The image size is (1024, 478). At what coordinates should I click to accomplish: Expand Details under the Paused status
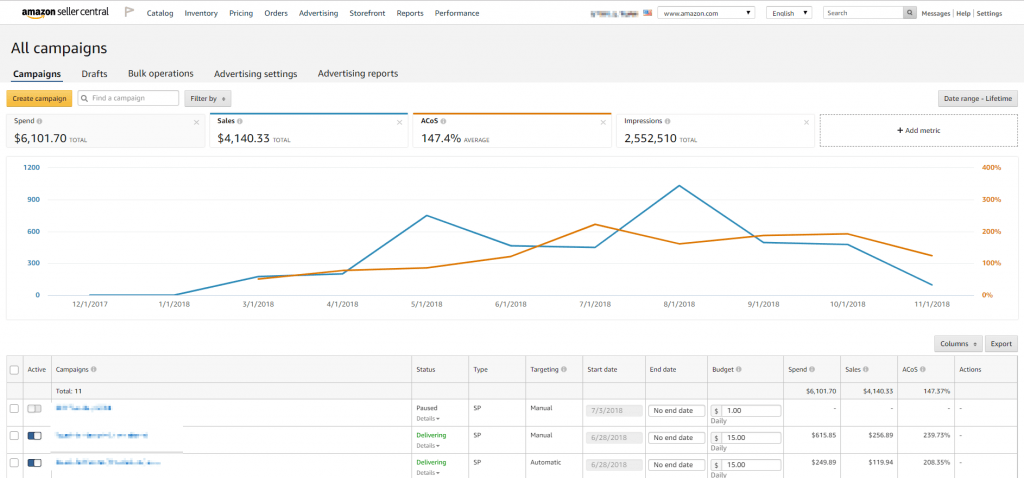(x=428, y=418)
